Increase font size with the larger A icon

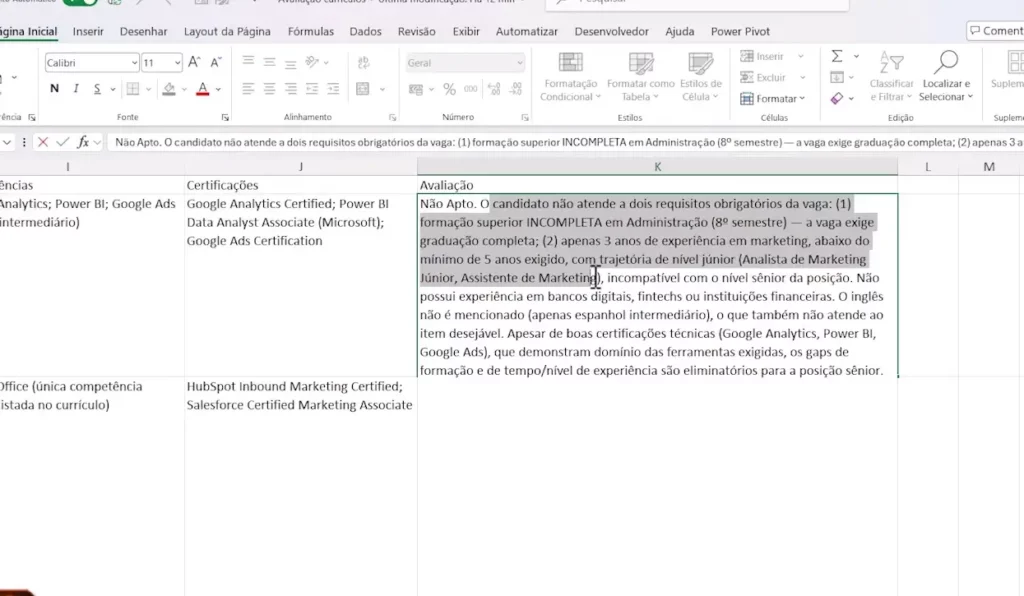pos(194,63)
